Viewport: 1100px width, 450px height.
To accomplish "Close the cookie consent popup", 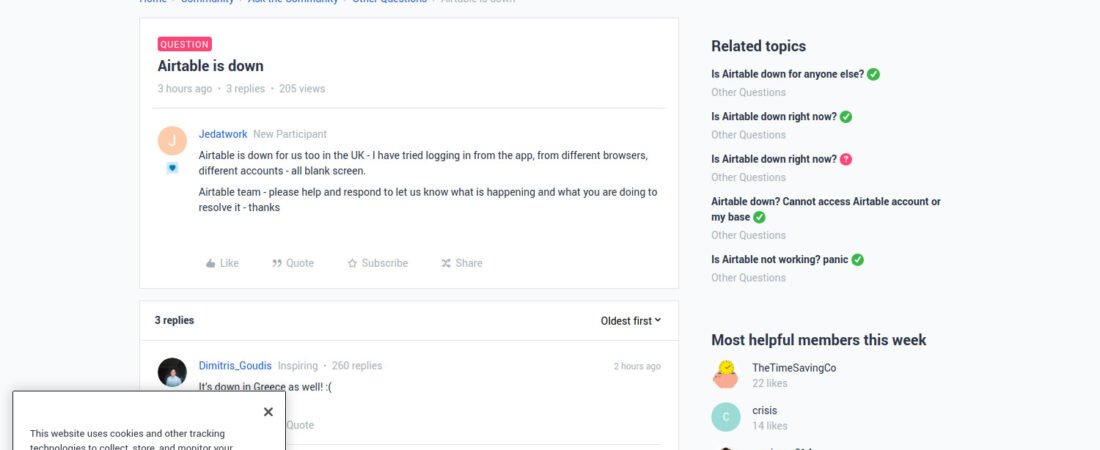I will [x=268, y=412].
